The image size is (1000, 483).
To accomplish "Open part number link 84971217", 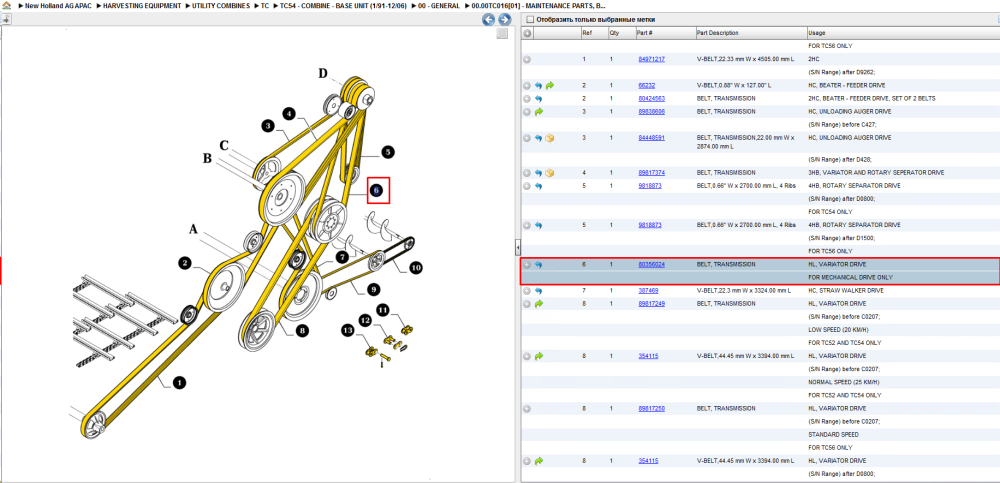I will tap(652, 59).
